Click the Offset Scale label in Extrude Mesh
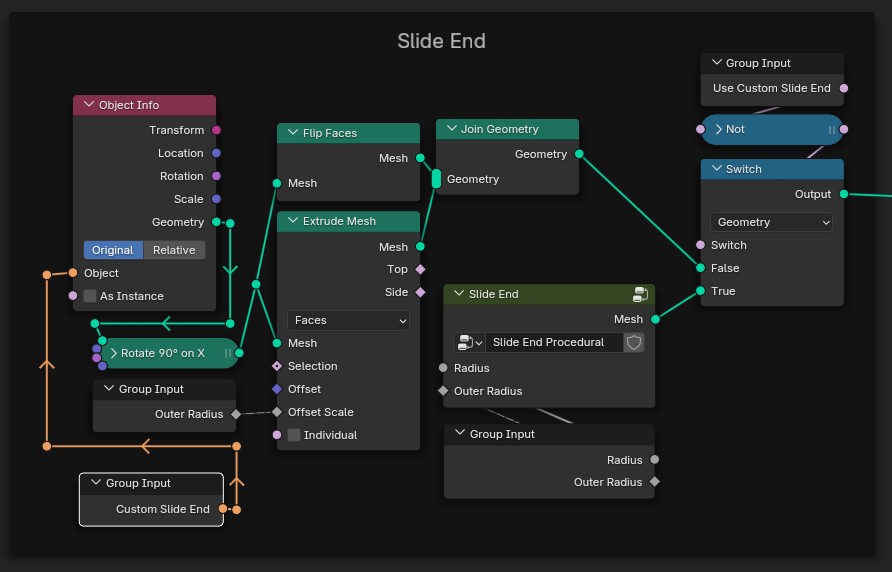 (321, 412)
